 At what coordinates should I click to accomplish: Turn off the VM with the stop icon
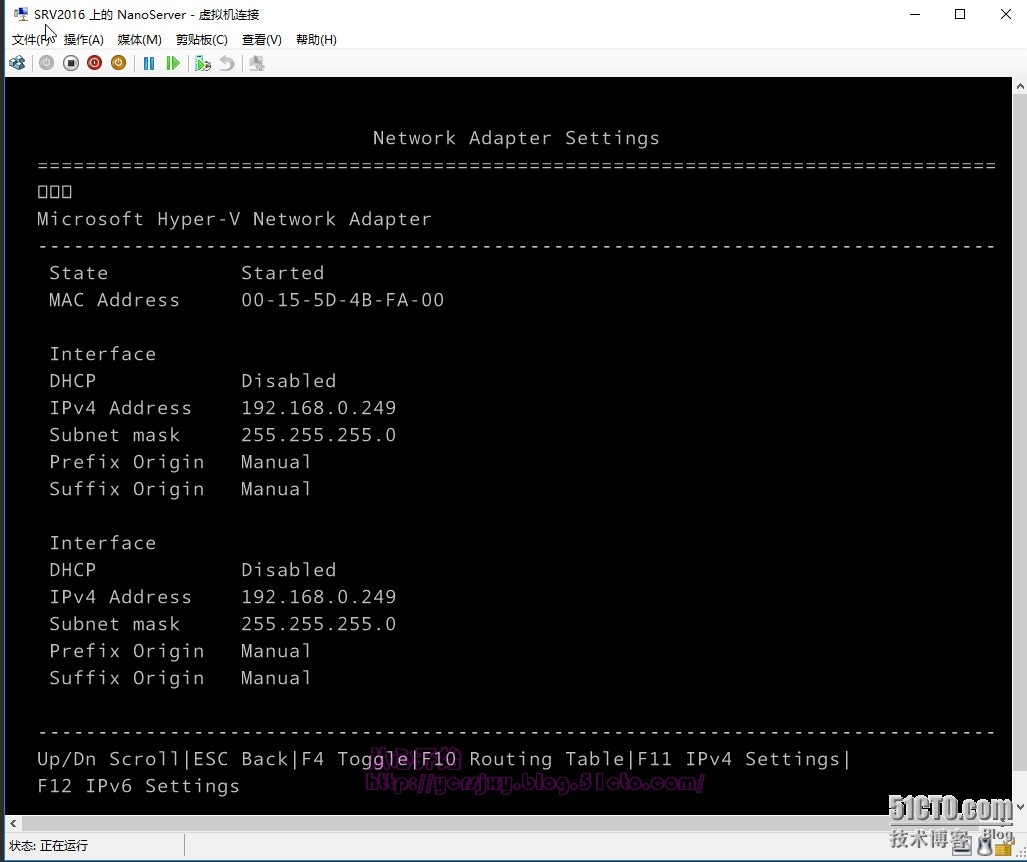point(71,63)
